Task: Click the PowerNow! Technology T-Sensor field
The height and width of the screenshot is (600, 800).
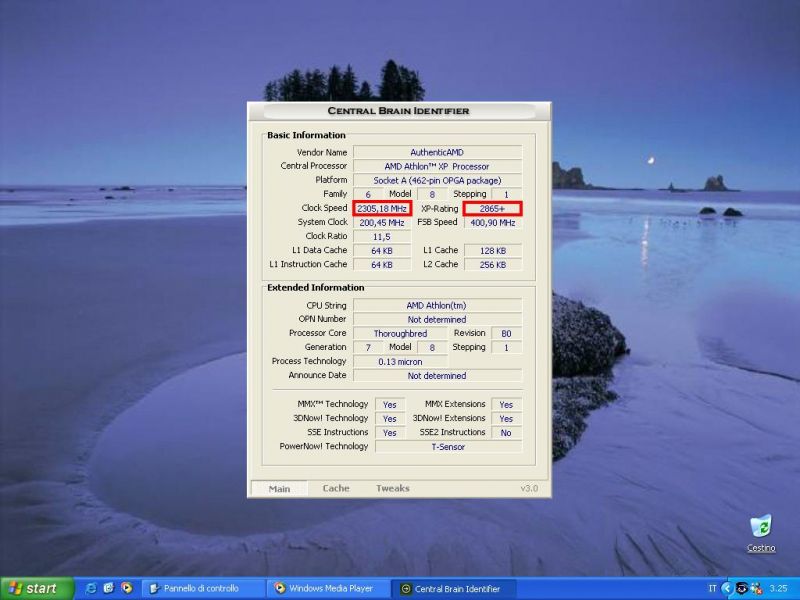Action: pos(448,446)
